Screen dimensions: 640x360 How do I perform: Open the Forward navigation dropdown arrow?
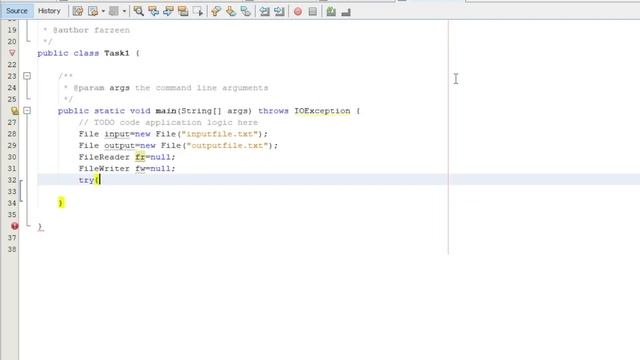[124, 11]
